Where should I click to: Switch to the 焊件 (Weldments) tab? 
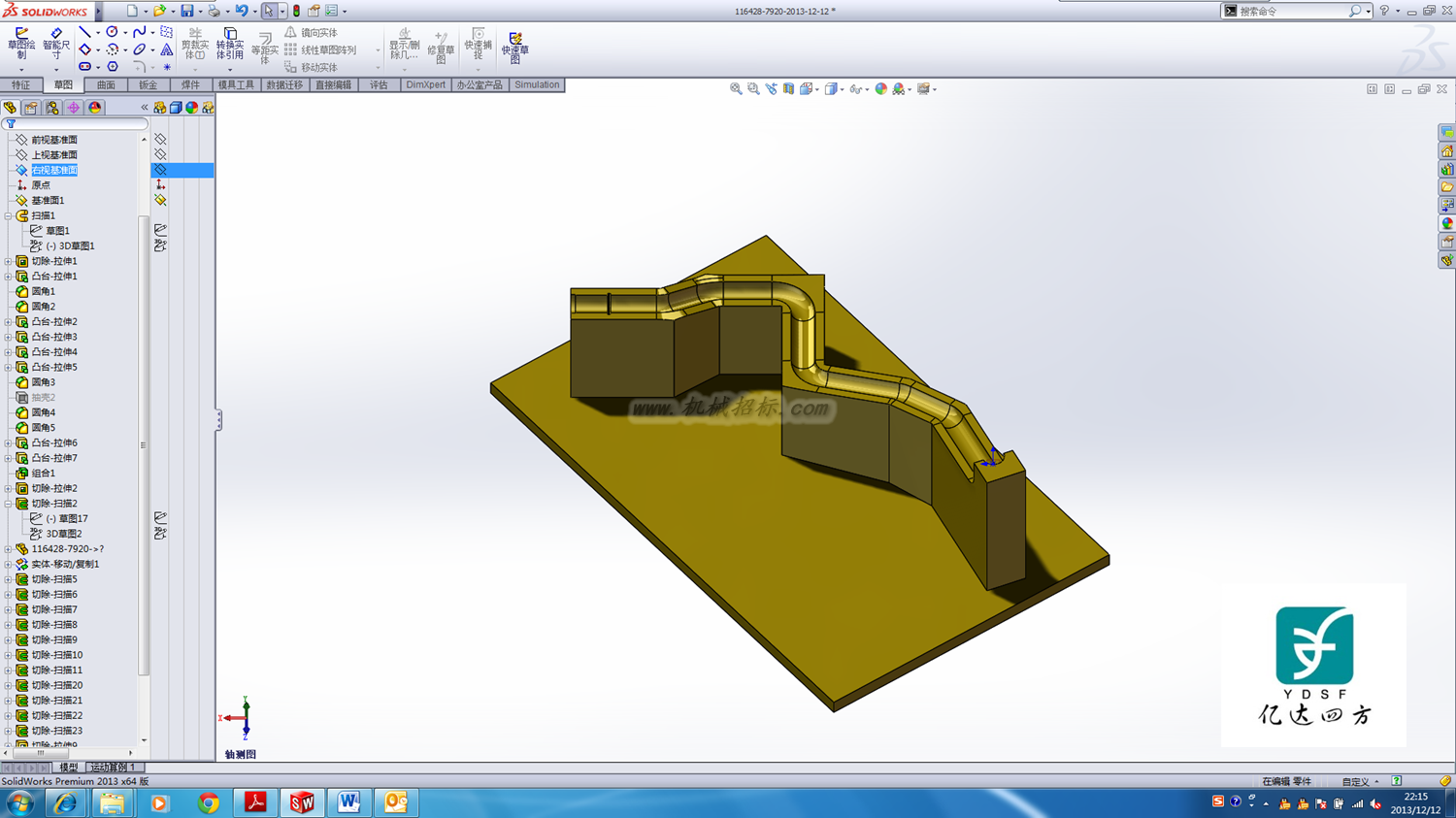pyautogui.click(x=190, y=85)
